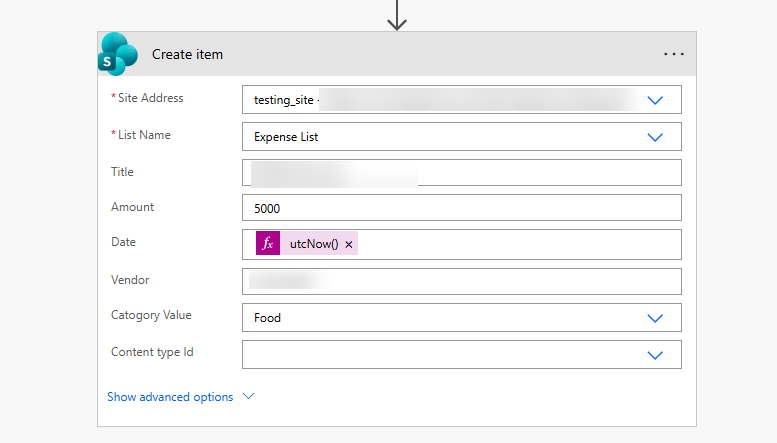The width and height of the screenshot is (777, 443).
Task: Click the Food category value text
Action: click(x=267, y=318)
